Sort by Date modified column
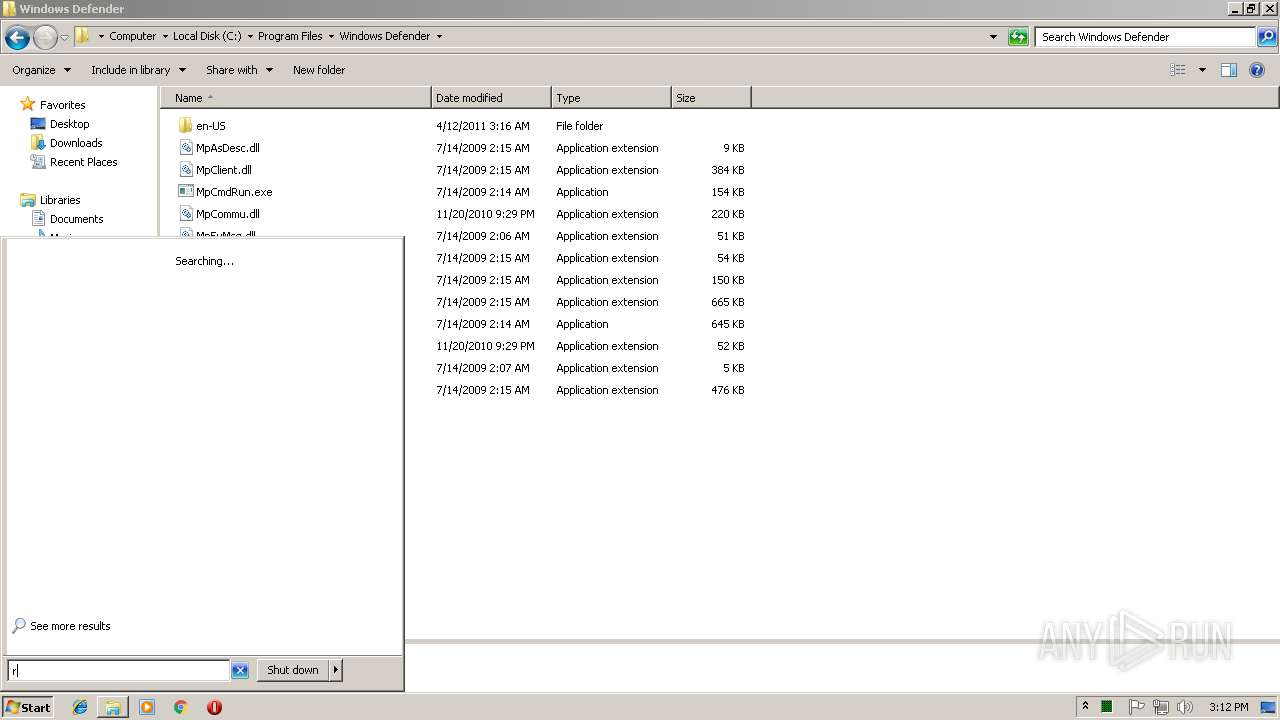Viewport: 1280px width, 720px height. [x=491, y=98]
